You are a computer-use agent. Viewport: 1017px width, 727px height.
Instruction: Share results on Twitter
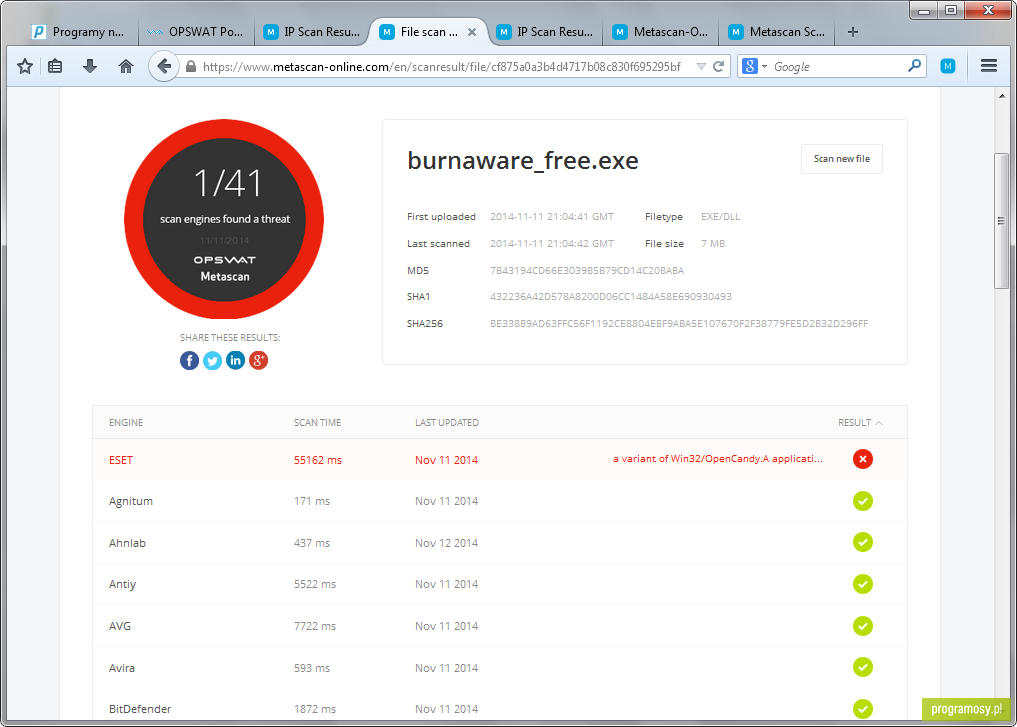pyautogui.click(x=212, y=361)
